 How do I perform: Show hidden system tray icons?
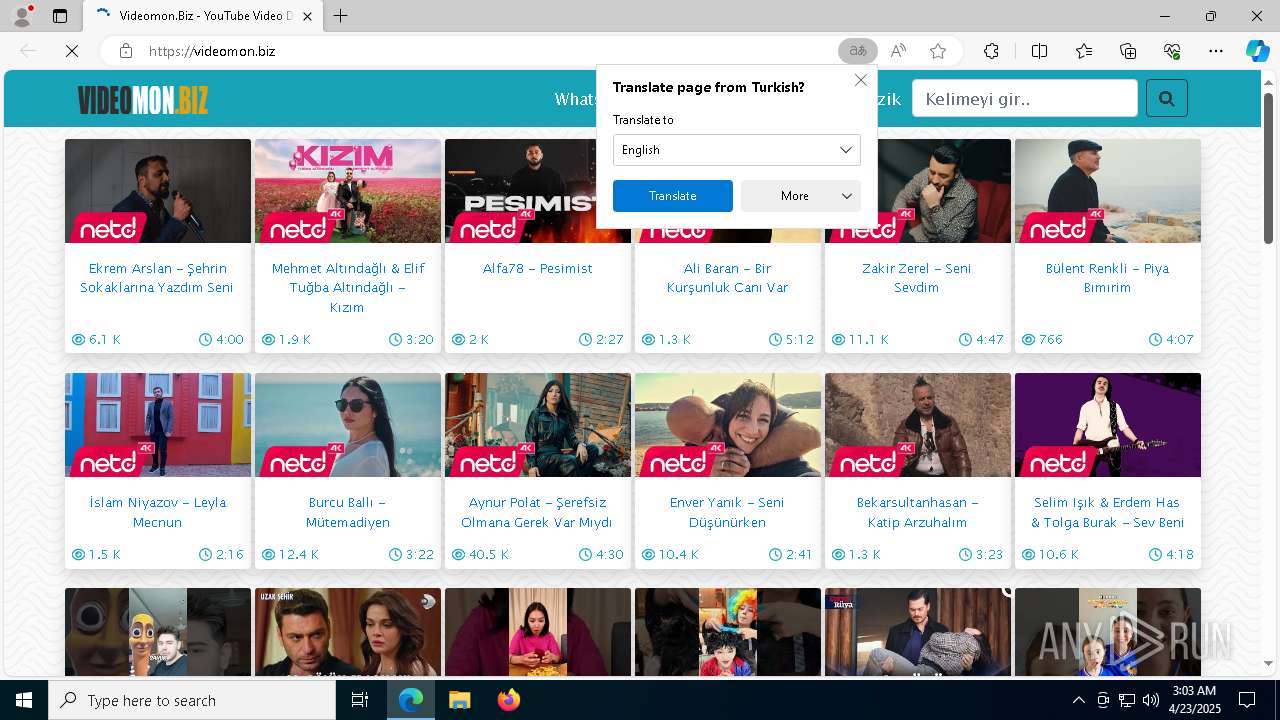pos(1078,700)
